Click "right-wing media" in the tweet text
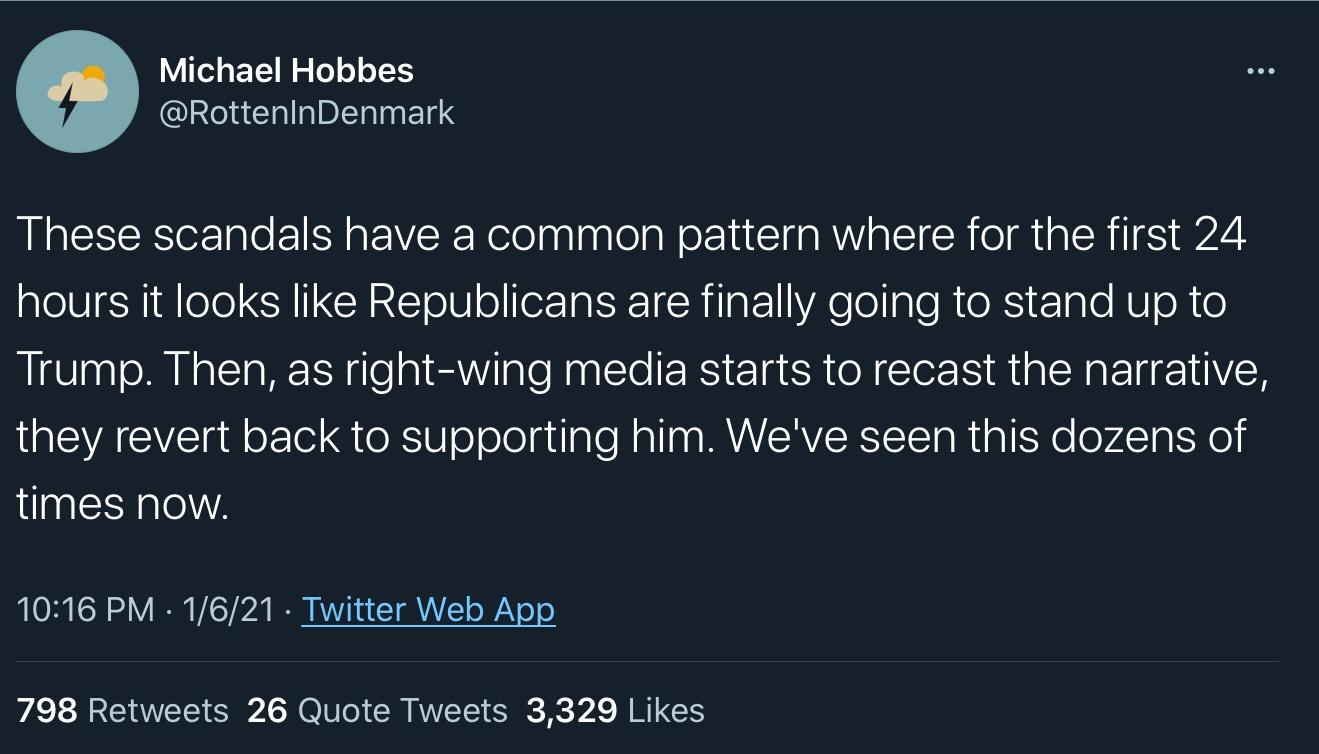Viewport: 1319px width, 754px height. [516, 371]
